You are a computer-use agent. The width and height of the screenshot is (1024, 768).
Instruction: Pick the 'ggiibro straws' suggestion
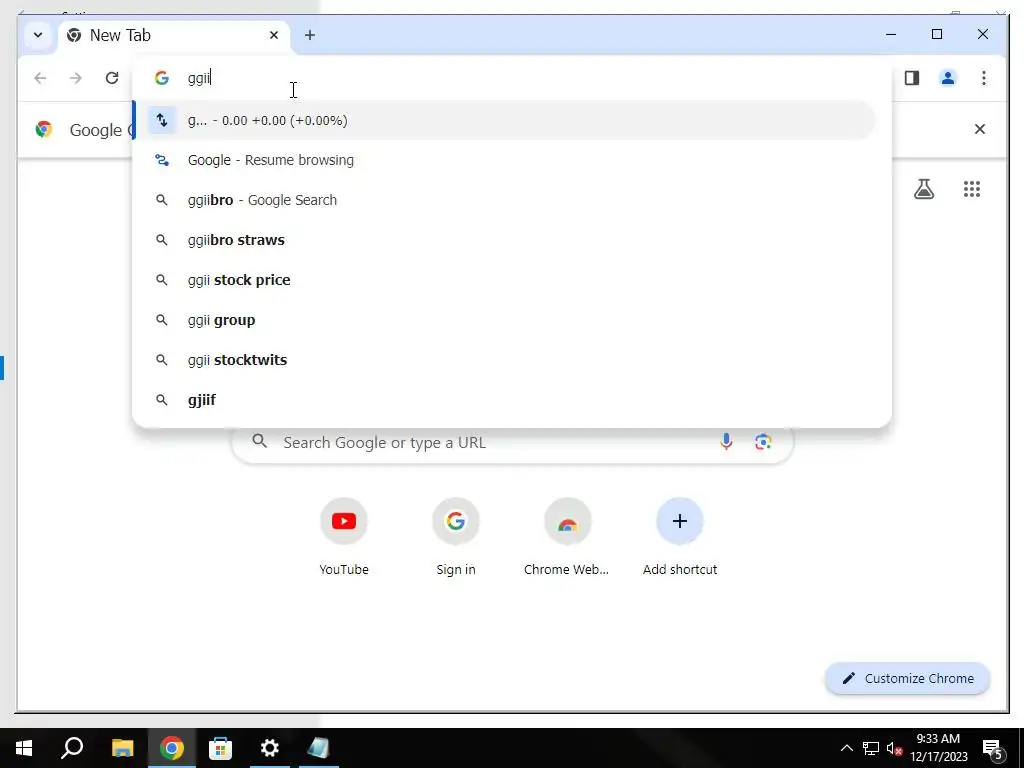[x=504, y=240]
